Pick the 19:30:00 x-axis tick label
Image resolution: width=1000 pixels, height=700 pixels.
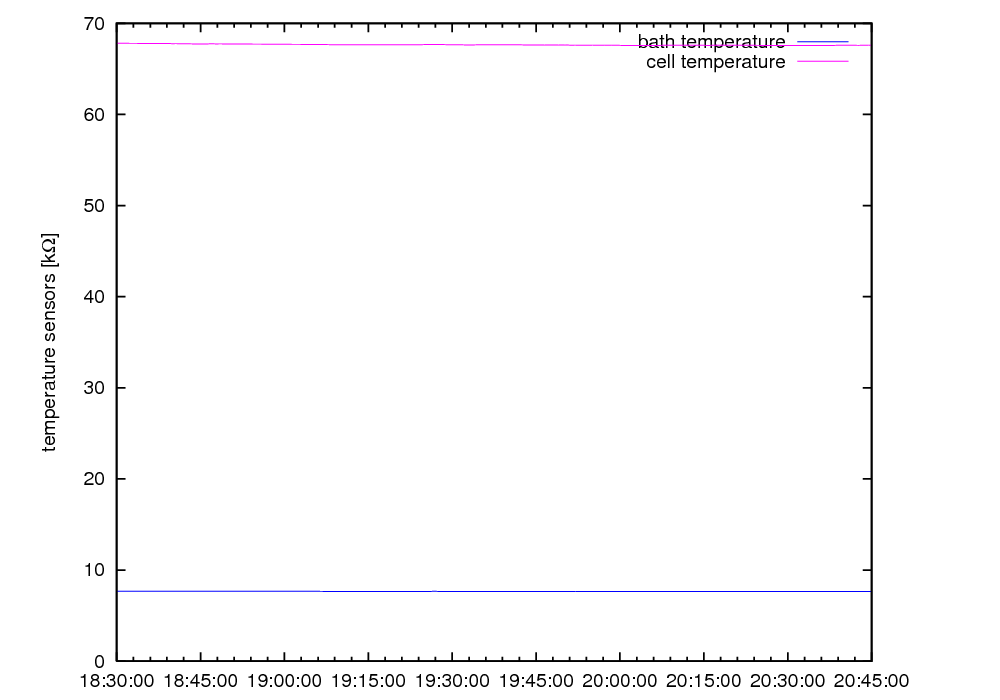click(452, 681)
